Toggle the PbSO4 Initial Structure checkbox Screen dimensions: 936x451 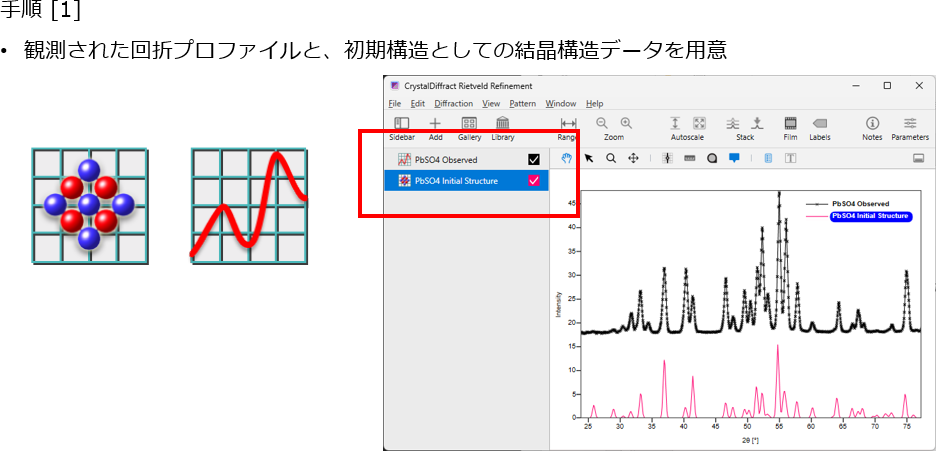click(534, 181)
